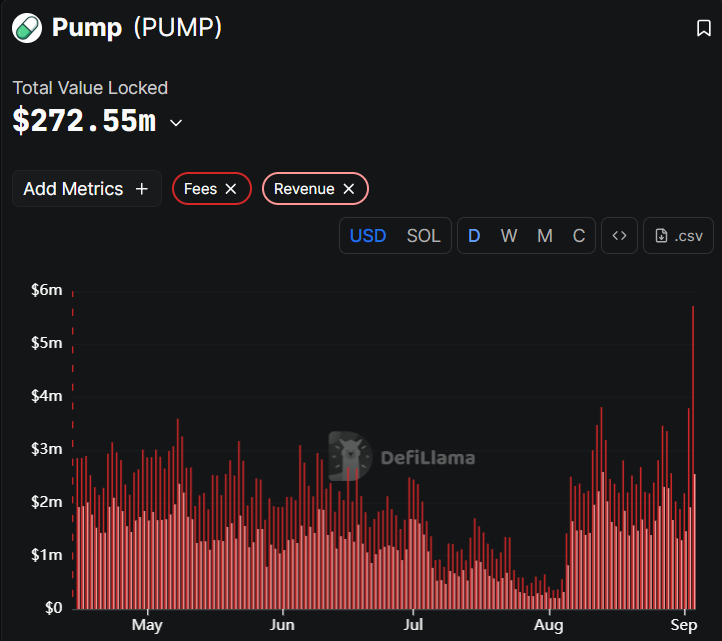The width and height of the screenshot is (722, 641).
Task: Switch denomination to SOL
Action: pyautogui.click(x=423, y=236)
